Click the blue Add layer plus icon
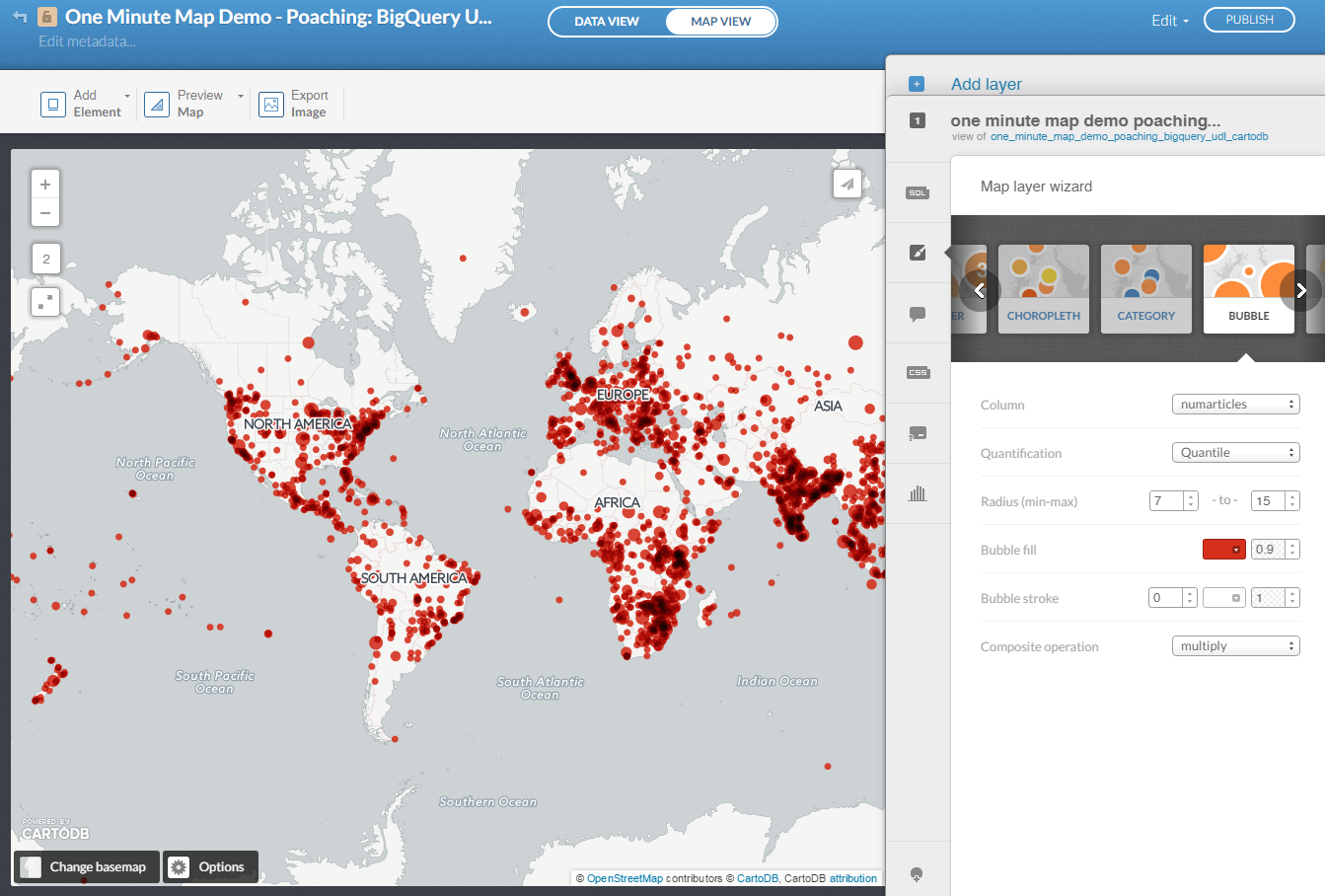Image resolution: width=1325 pixels, height=896 pixels. [x=917, y=84]
